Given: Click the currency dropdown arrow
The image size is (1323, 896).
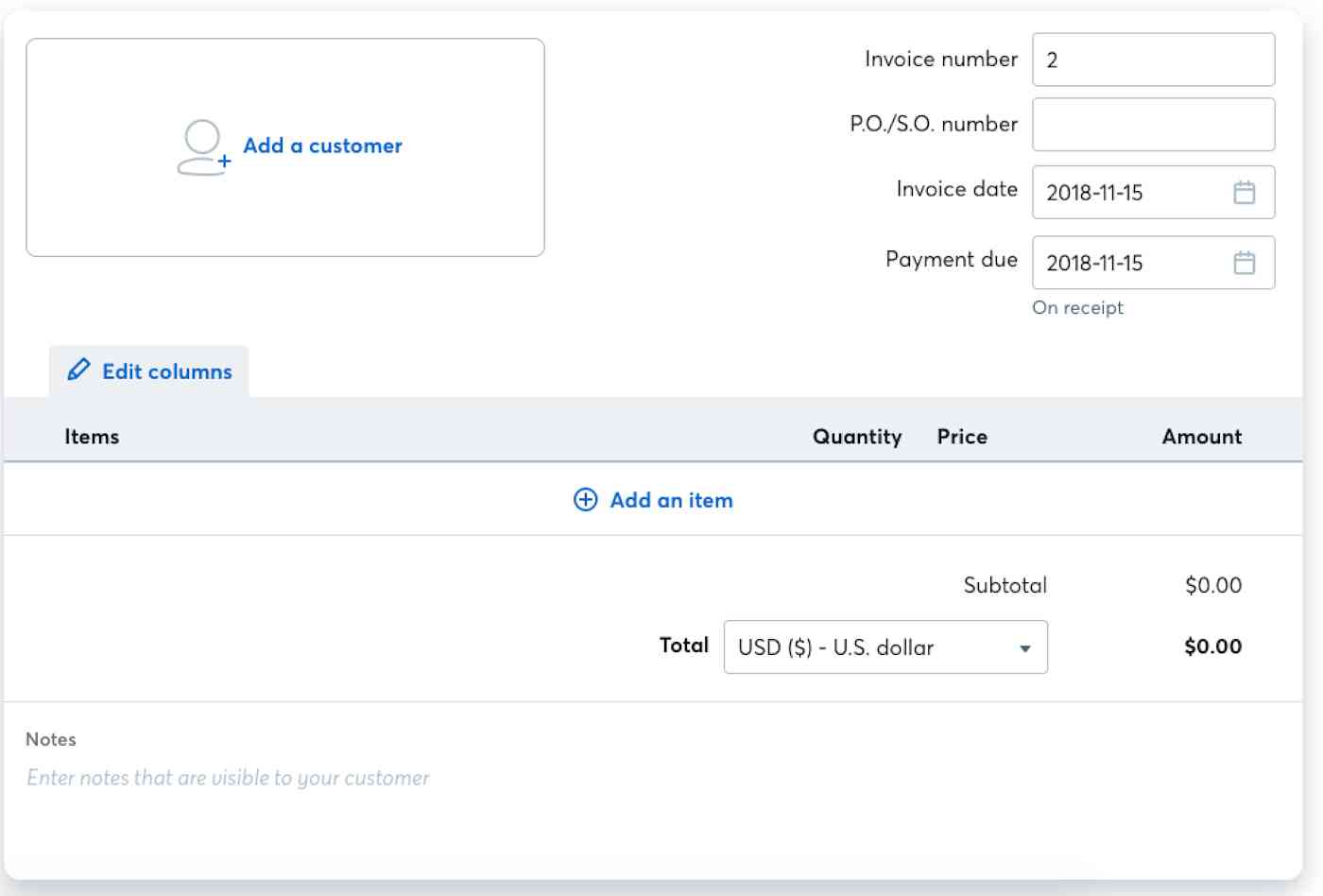Looking at the screenshot, I should coord(1025,648).
